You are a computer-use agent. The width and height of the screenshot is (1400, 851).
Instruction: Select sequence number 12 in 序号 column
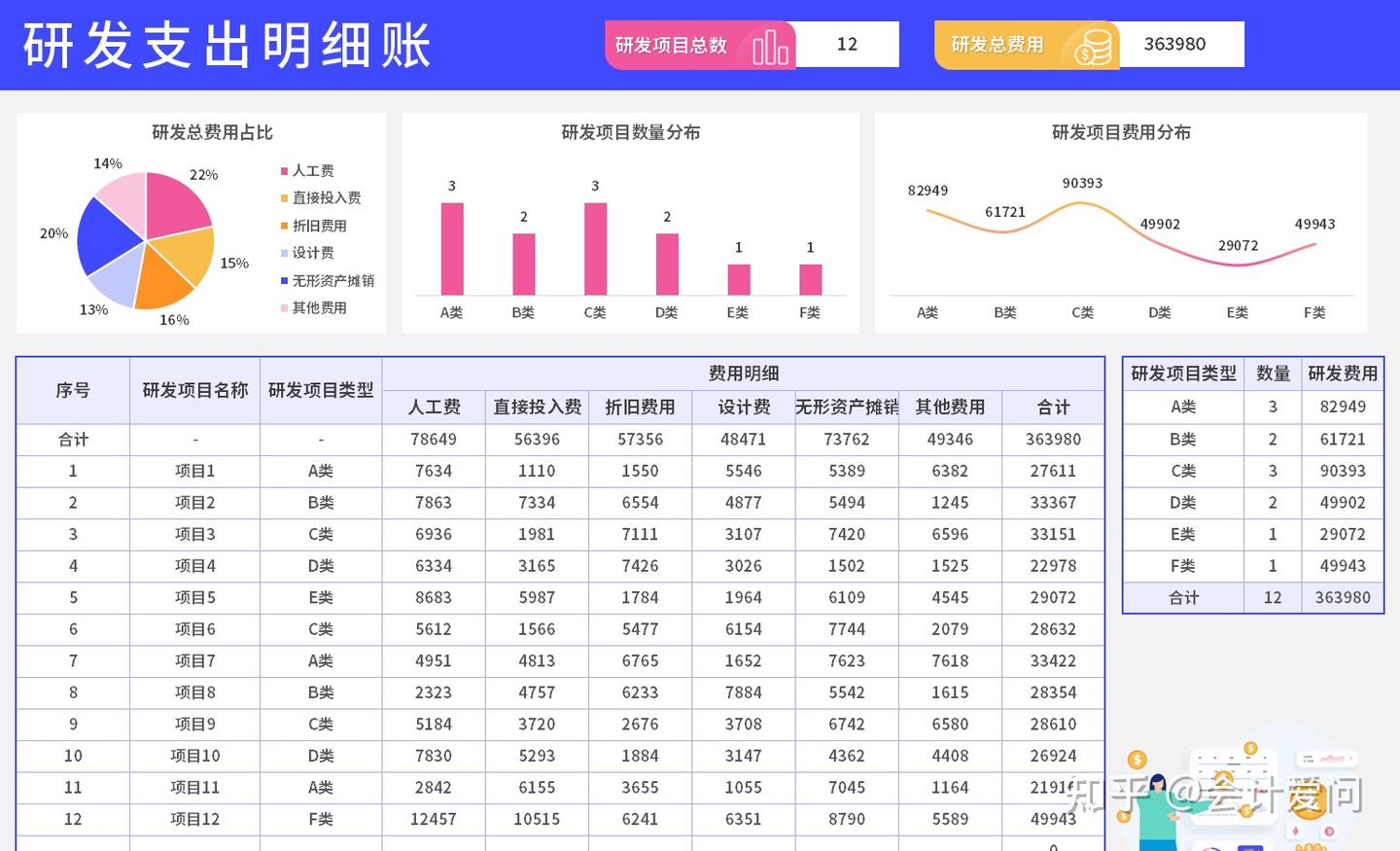coord(73,819)
